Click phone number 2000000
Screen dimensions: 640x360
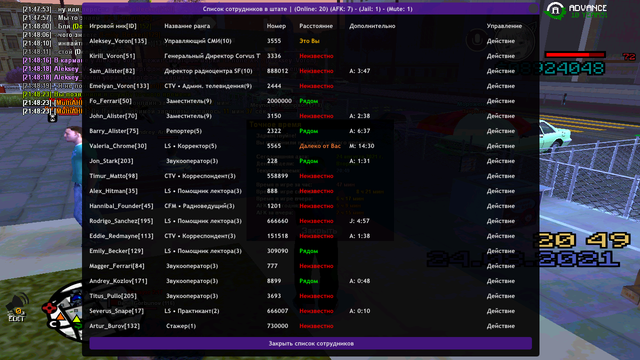[x=280, y=101]
